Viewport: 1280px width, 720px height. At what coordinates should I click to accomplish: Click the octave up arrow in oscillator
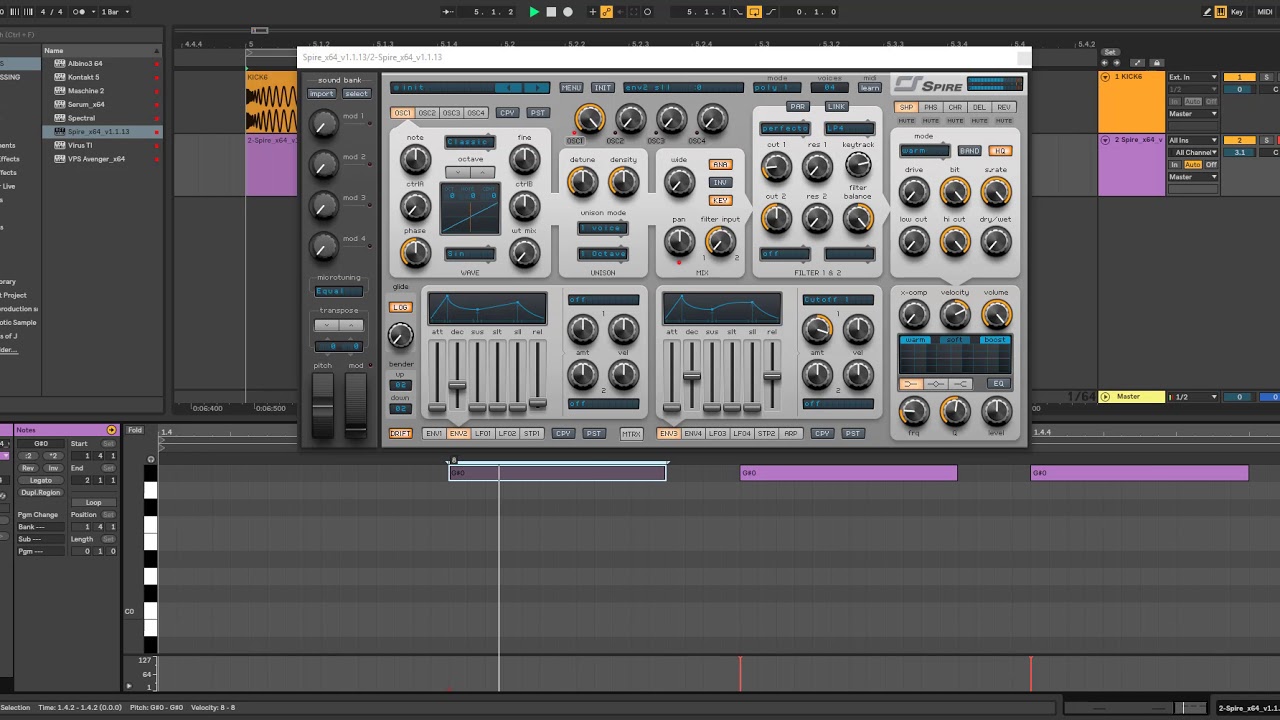(483, 173)
